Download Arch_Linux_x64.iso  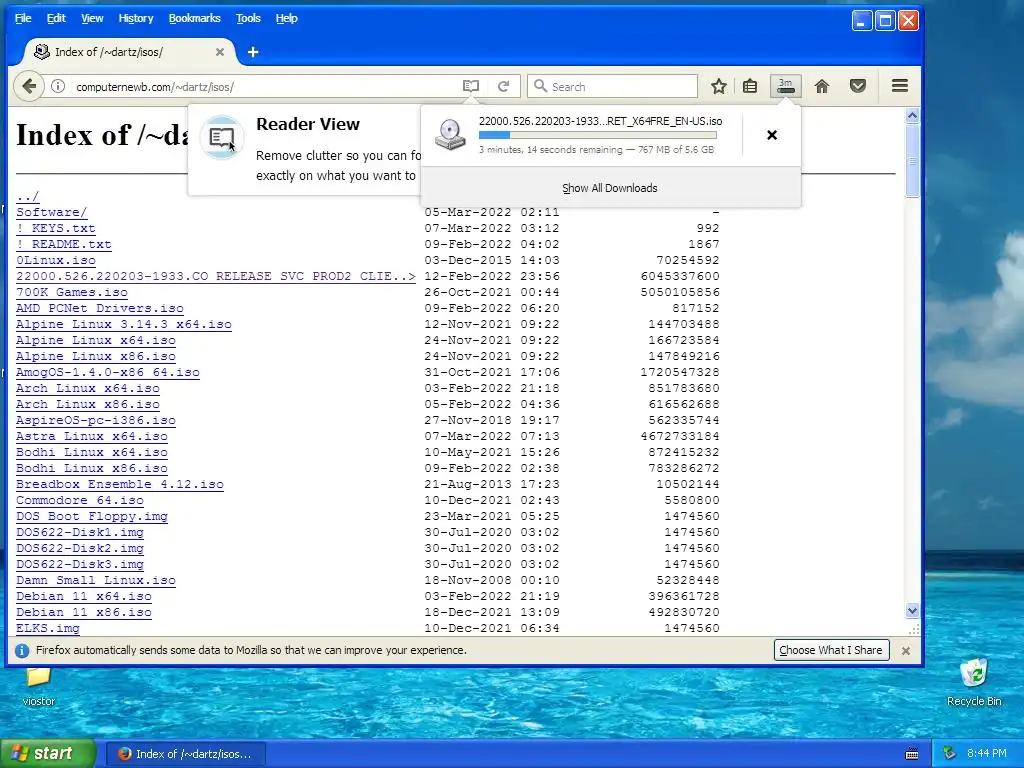[x=88, y=388]
